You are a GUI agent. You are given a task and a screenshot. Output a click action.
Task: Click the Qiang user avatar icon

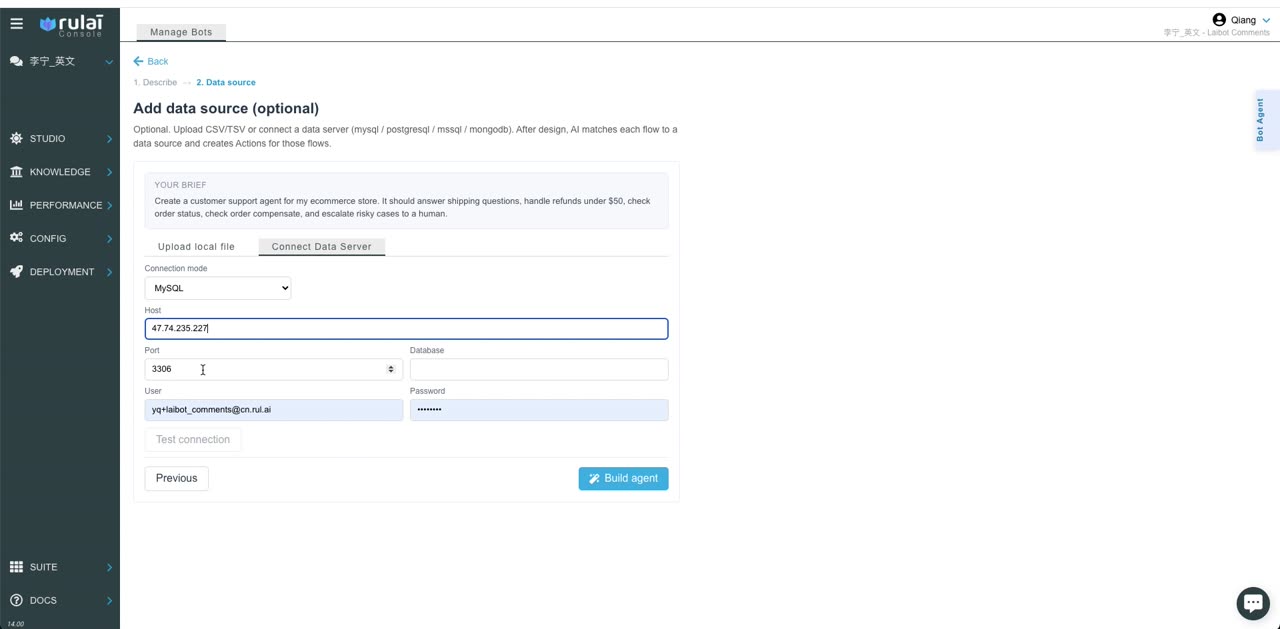pyautogui.click(x=1219, y=20)
